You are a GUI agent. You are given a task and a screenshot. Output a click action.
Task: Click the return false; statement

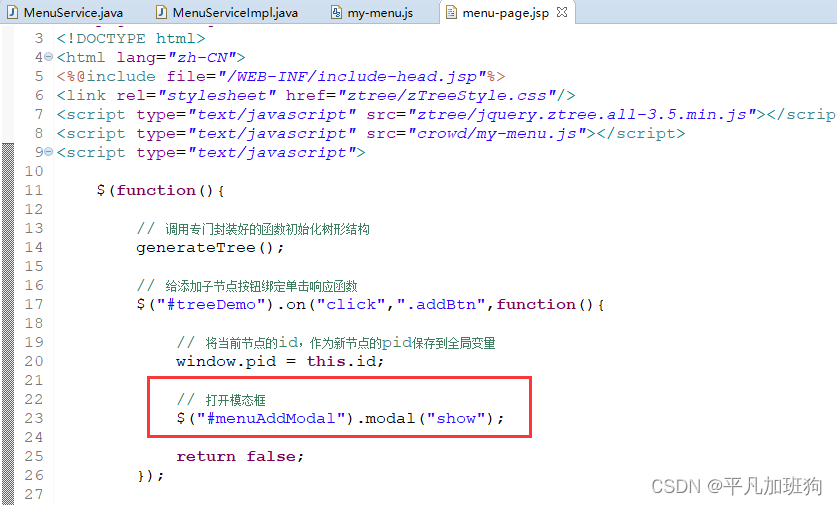click(240, 456)
